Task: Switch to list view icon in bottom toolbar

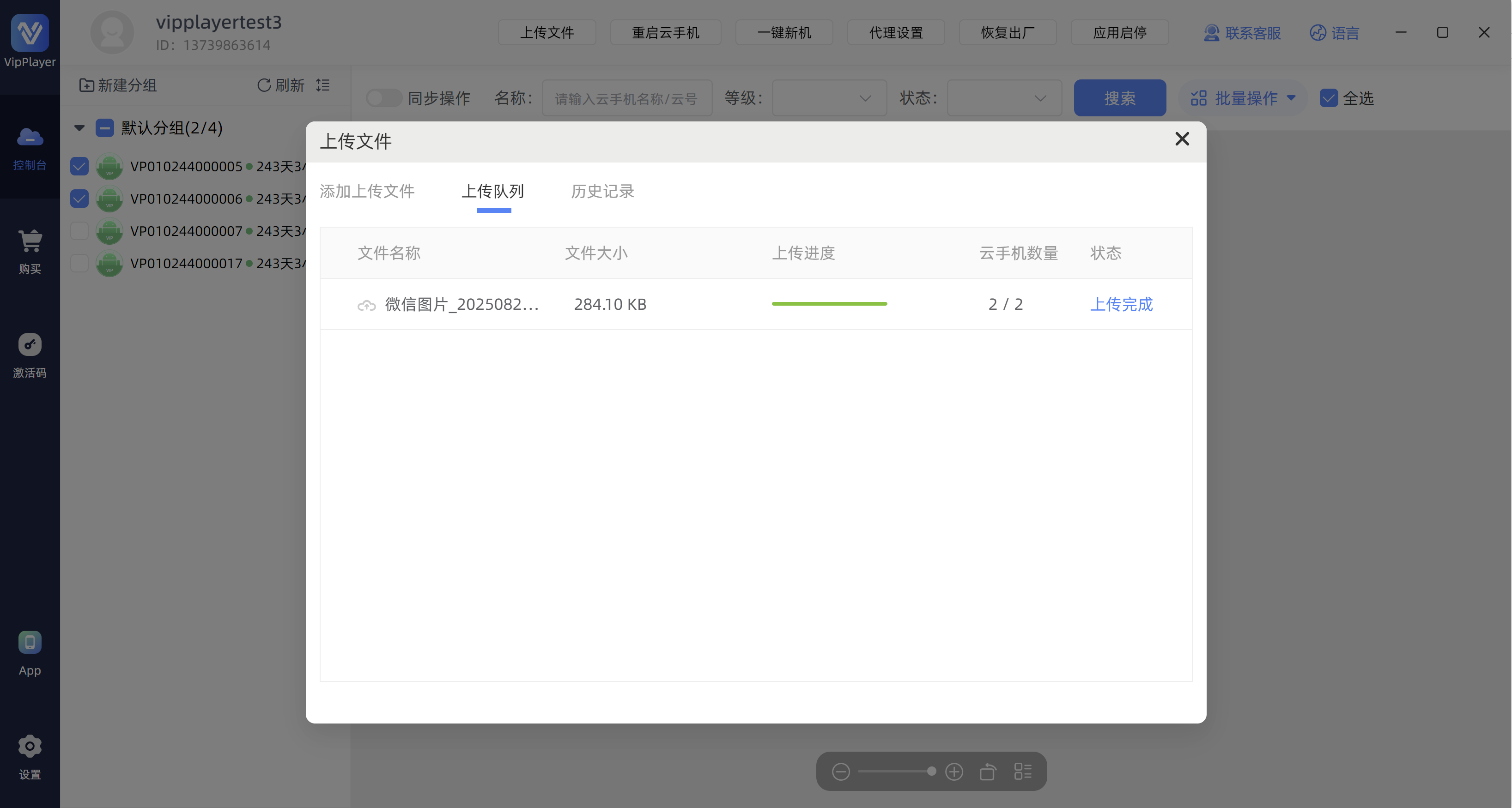Action: tap(1022, 772)
